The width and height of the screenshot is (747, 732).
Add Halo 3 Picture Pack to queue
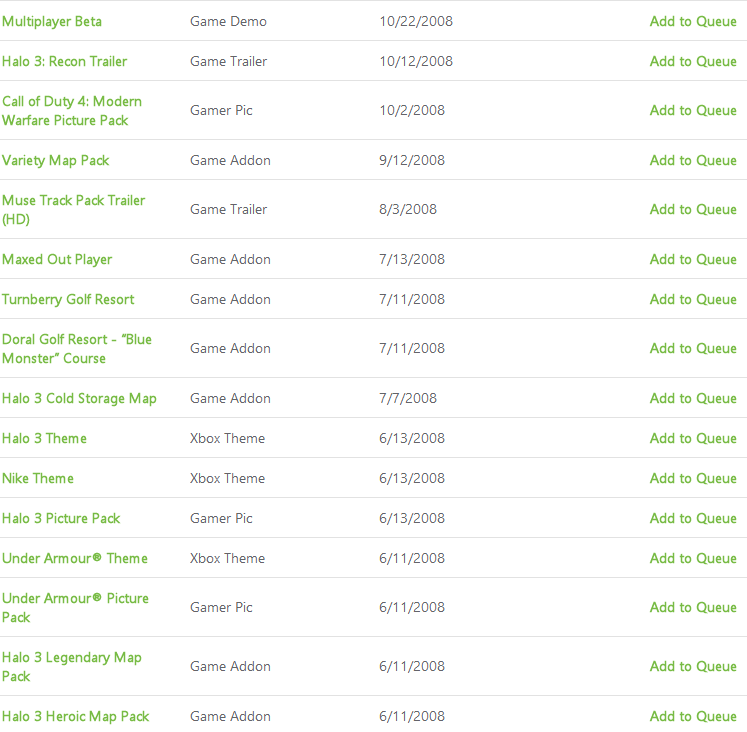693,519
